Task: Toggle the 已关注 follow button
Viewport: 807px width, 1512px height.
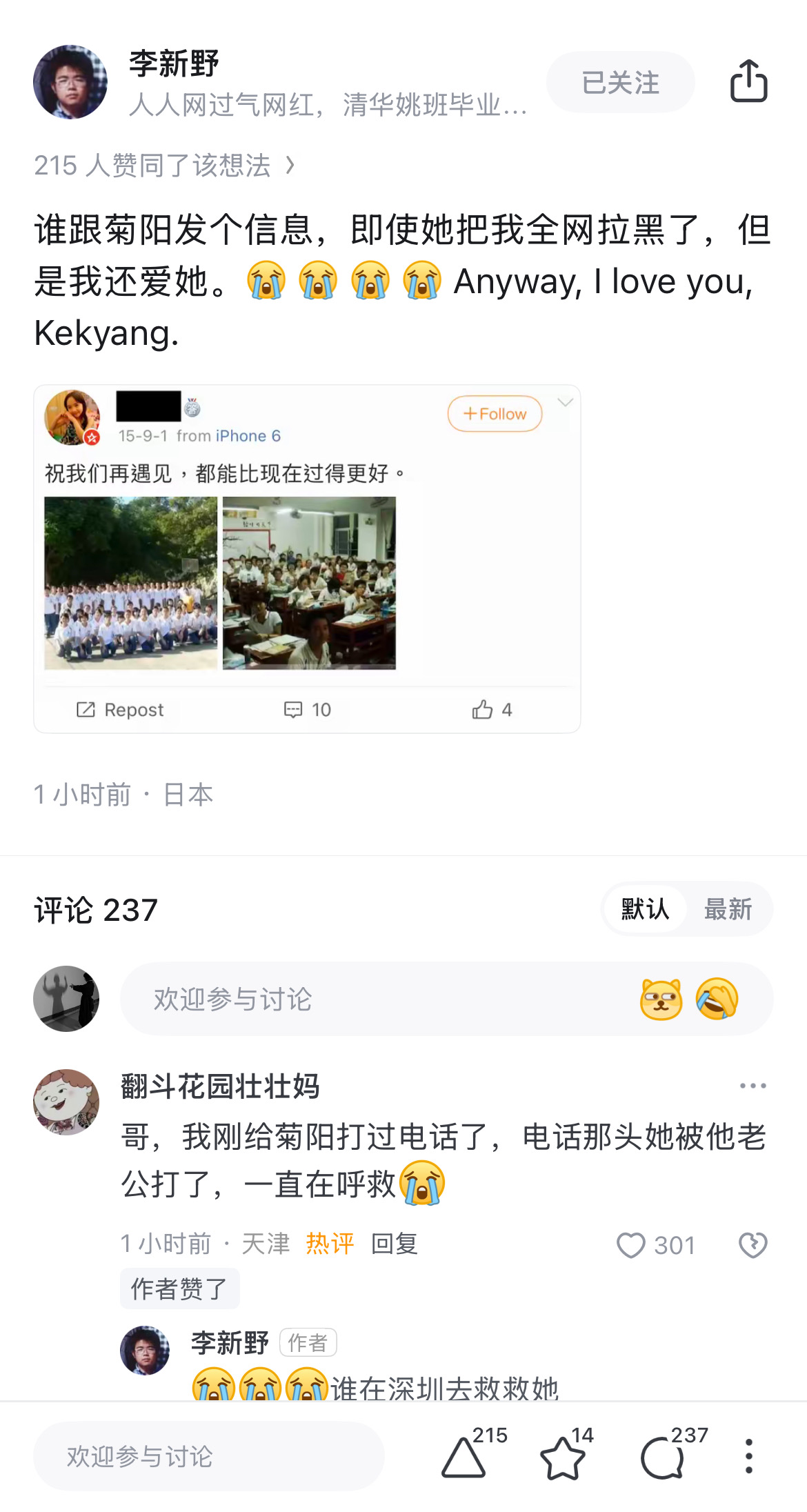Action: click(620, 82)
